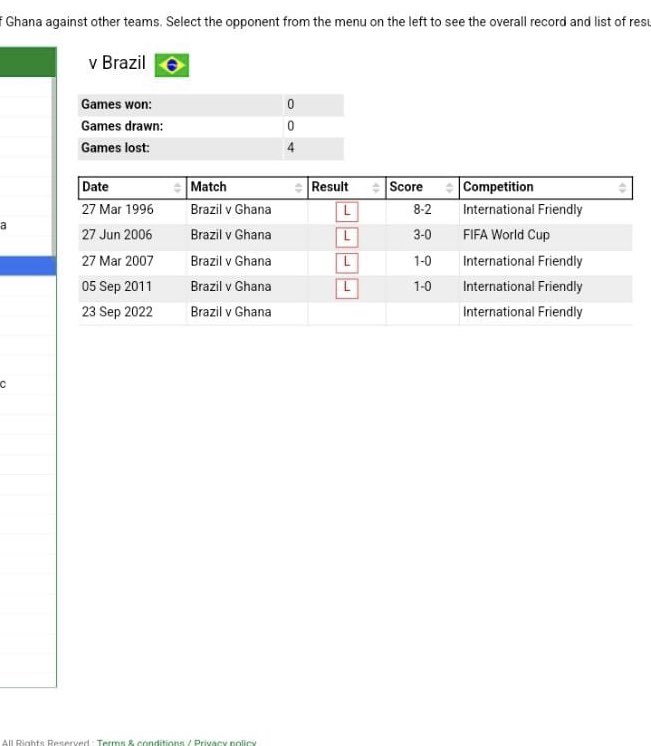Click 'Brazil v Ghana' in the 27 Mar 1996 row
Viewport: 651px width, 746px height.
231,210
